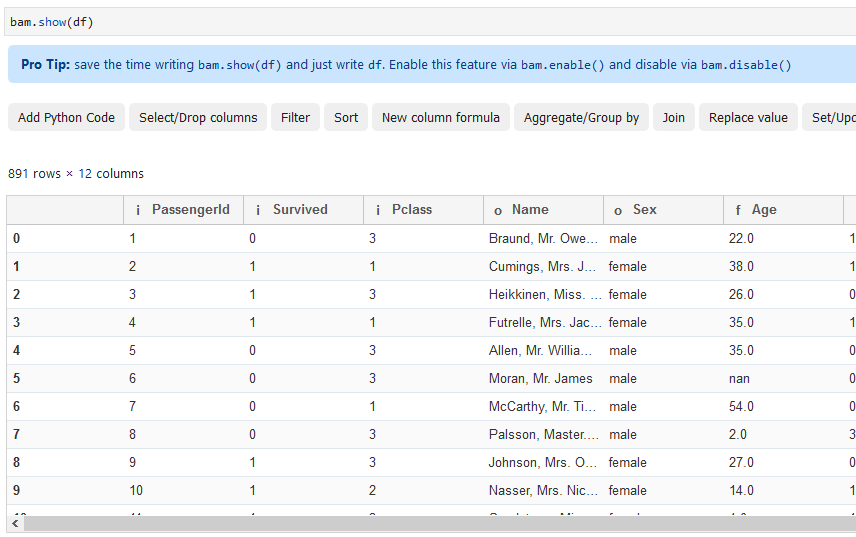
Task: Click the PassengerId column header
Action: pyautogui.click(x=190, y=210)
